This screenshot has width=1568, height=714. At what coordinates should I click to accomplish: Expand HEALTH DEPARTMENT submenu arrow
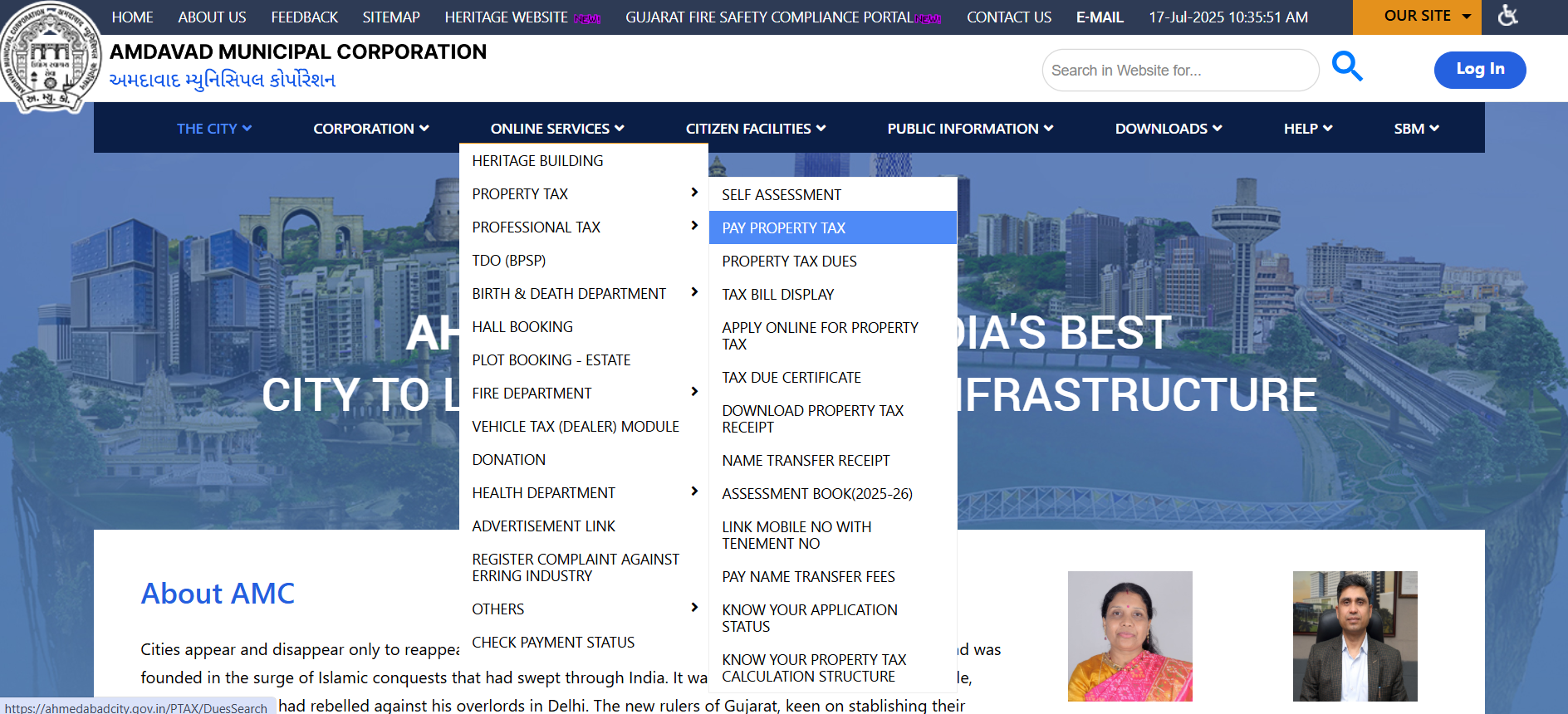[x=694, y=491]
